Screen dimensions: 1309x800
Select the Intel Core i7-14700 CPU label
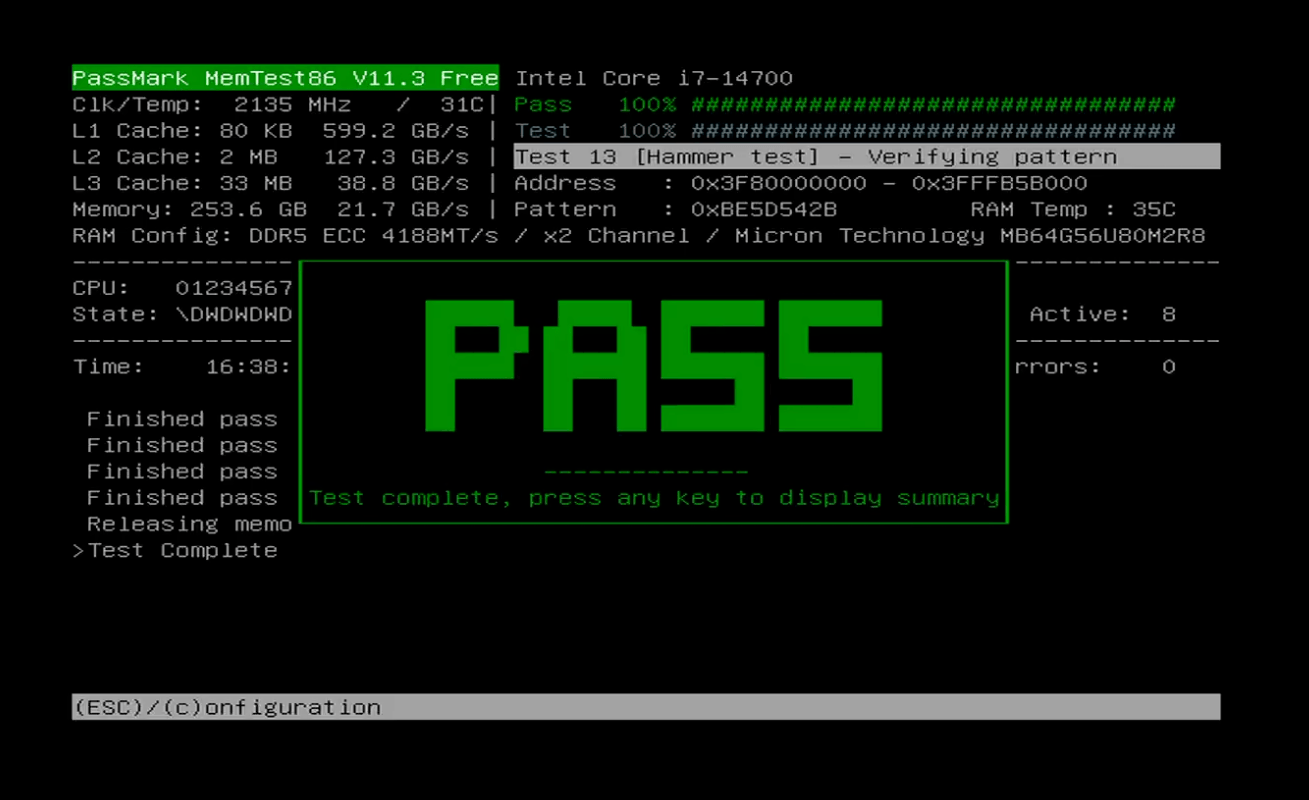[x=653, y=78]
